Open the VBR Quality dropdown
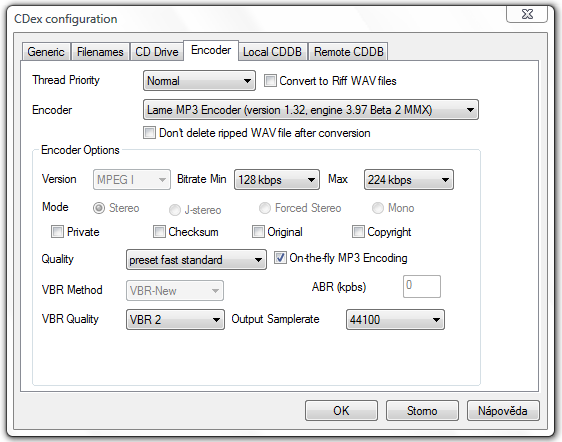 click(175, 319)
